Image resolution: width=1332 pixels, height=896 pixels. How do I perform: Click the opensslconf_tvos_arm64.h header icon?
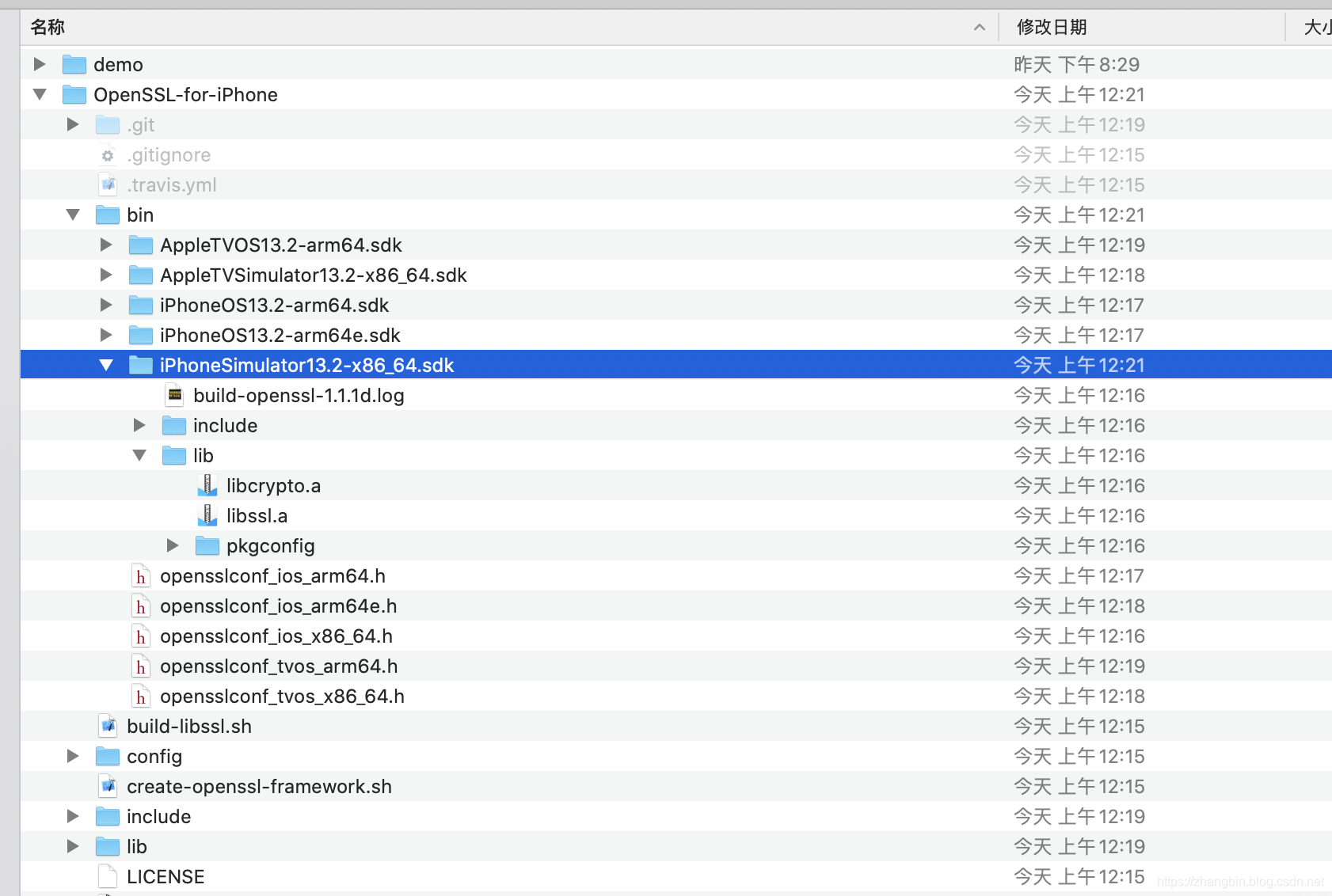[x=141, y=666]
